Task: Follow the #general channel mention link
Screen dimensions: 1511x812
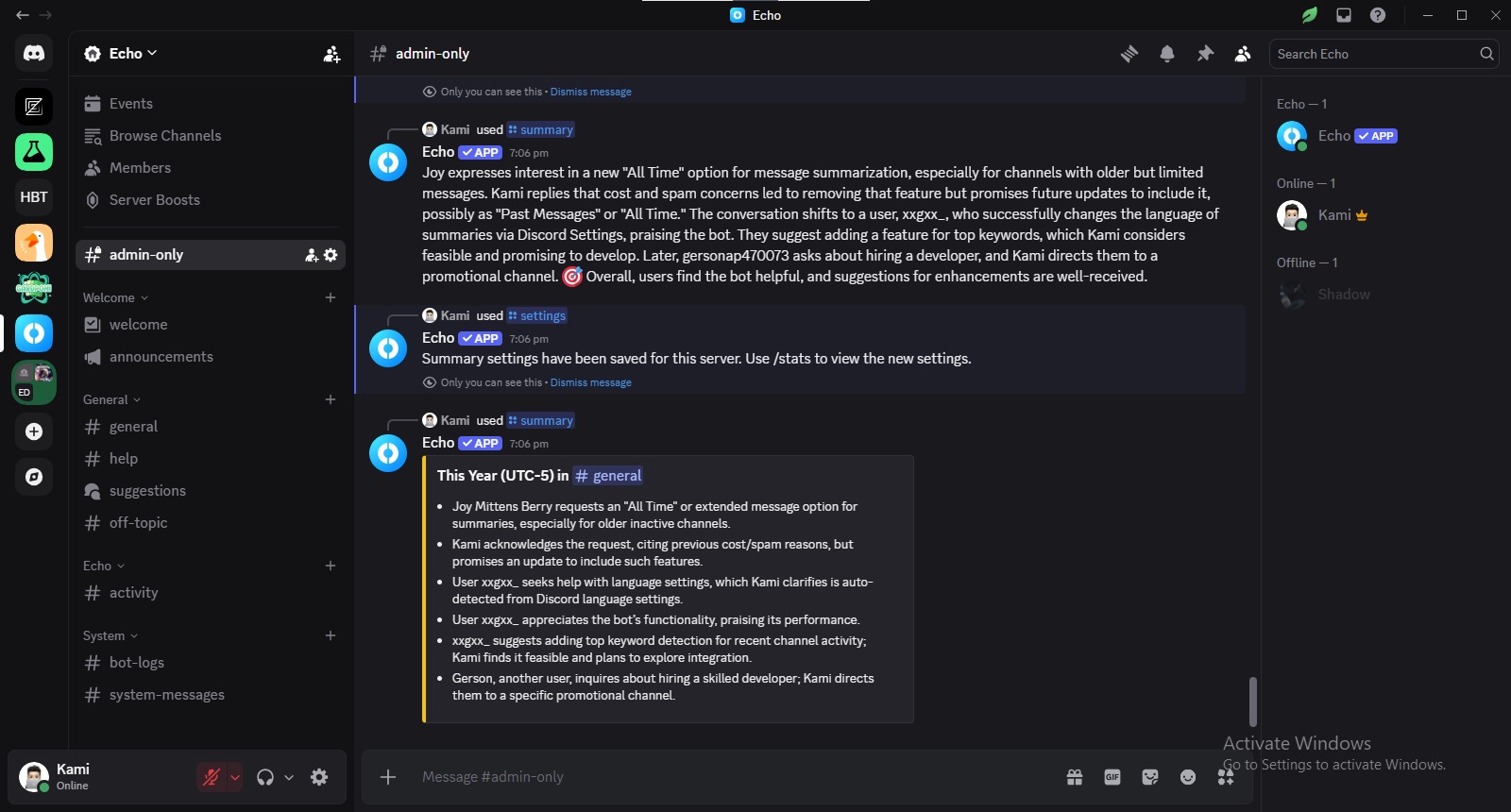Action: click(609, 476)
